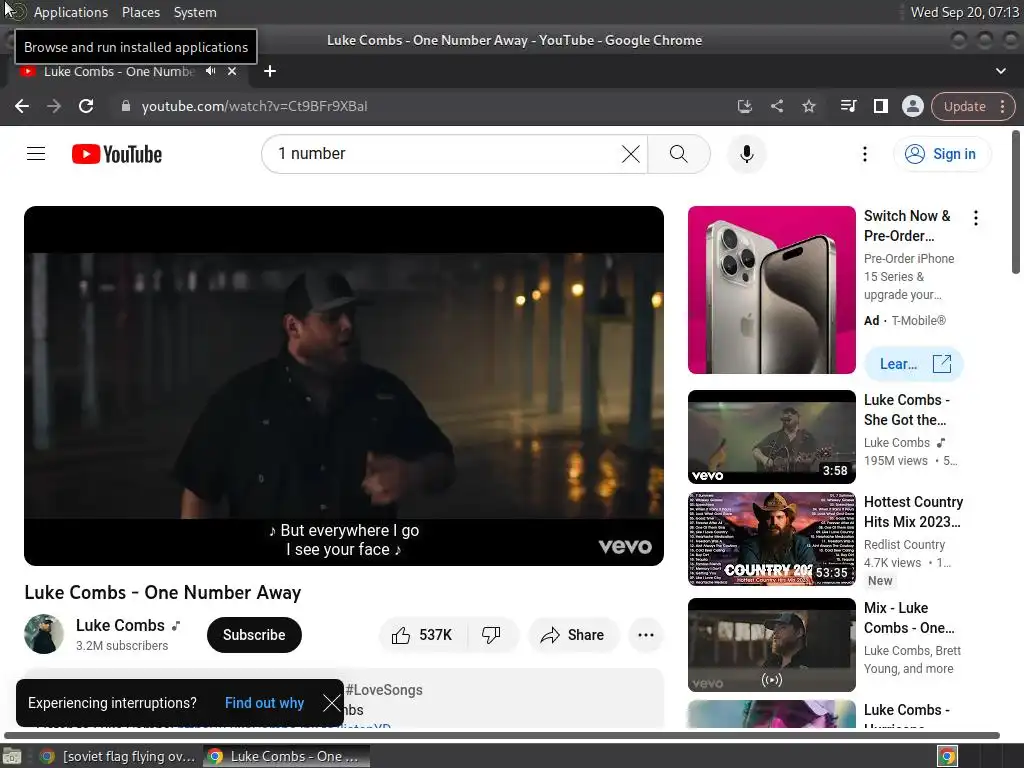1024x768 pixels.
Task: Click the clock showing Wed Sep 20
Action: click(965, 12)
